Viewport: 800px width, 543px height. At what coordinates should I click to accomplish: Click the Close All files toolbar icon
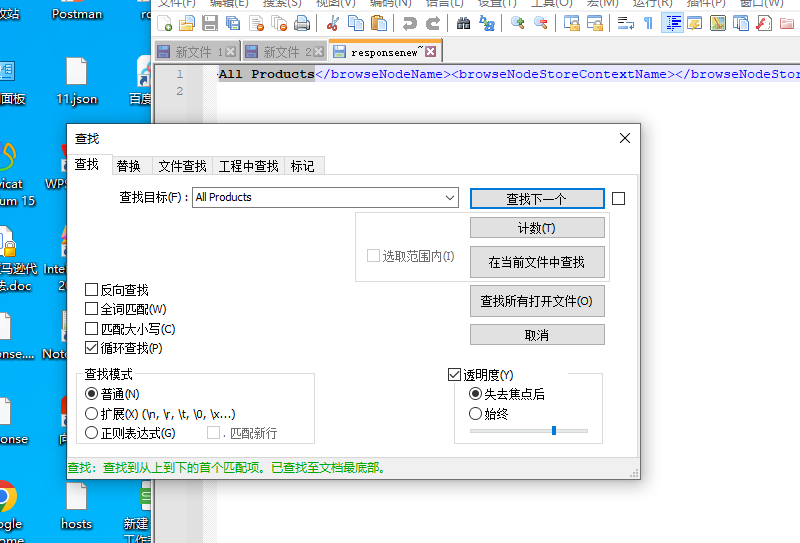(279, 23)
